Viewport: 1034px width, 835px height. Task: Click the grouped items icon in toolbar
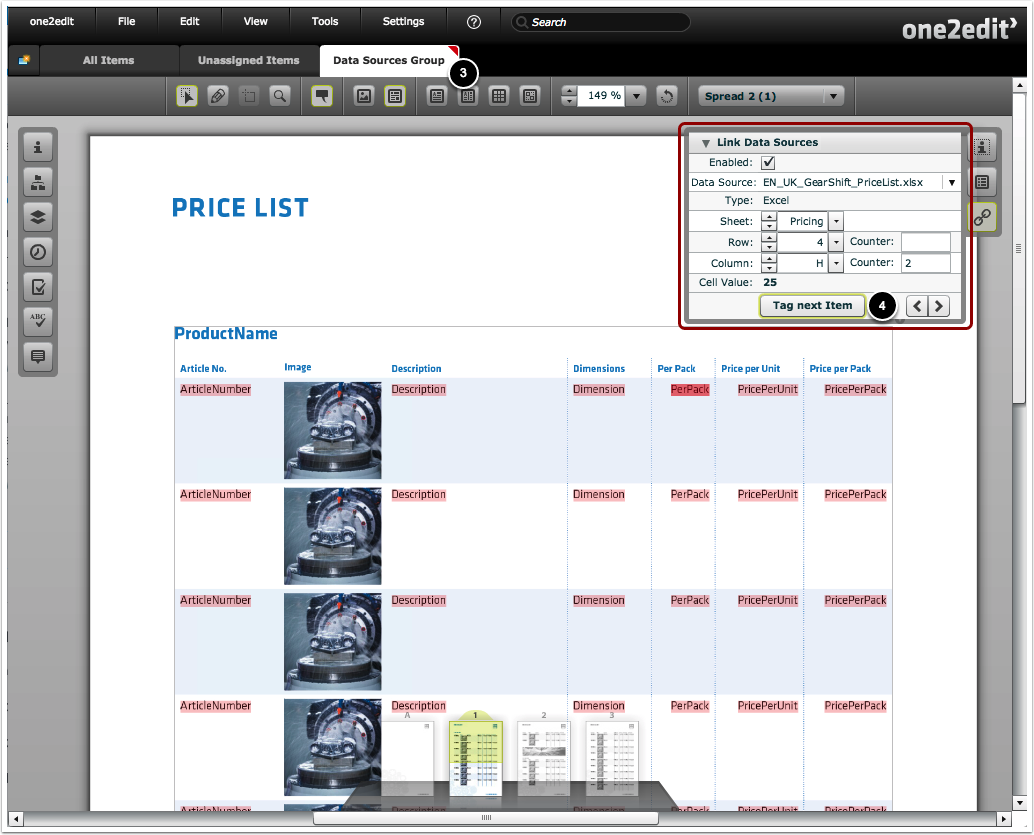pyautogui.click(x=530, y=96)
